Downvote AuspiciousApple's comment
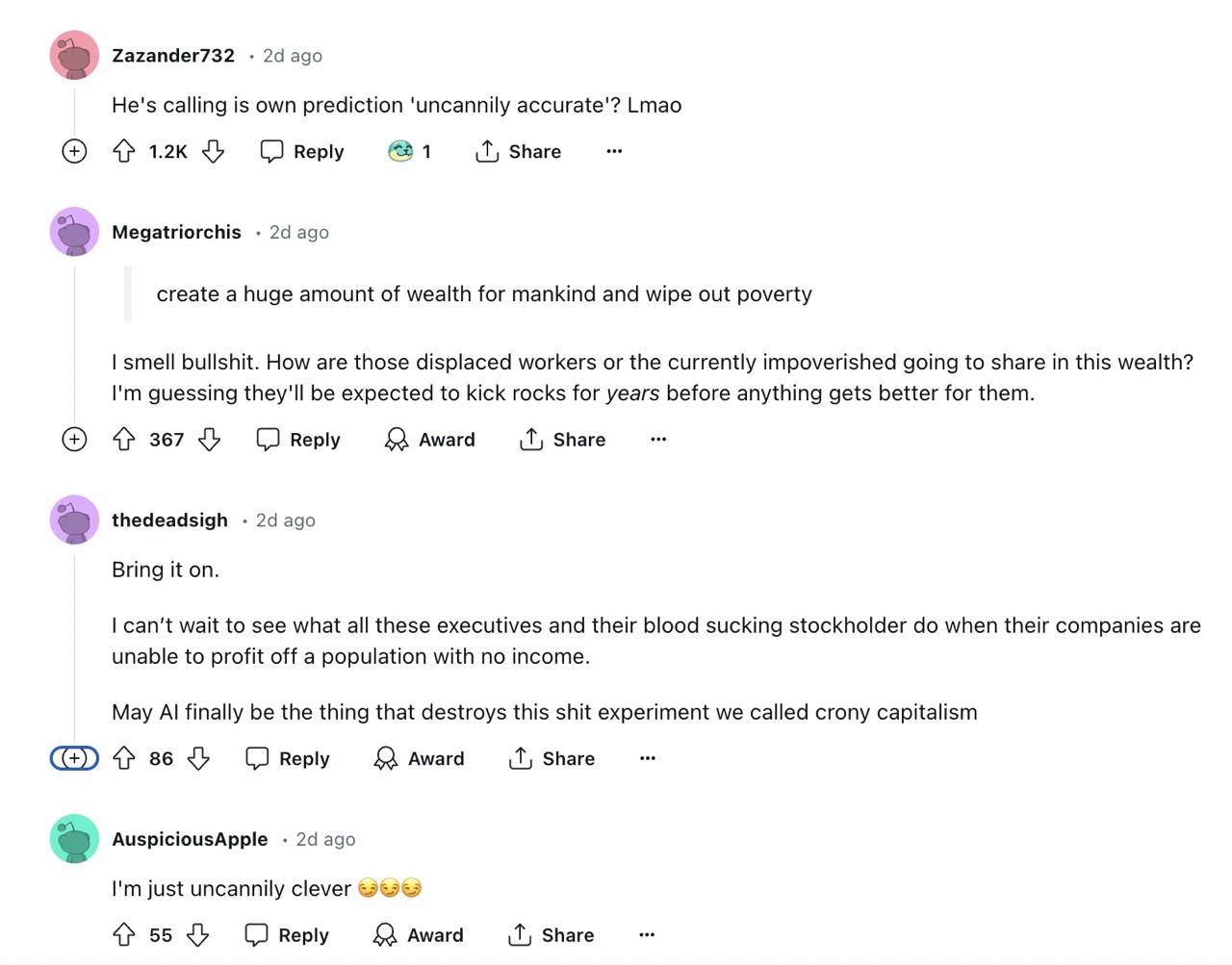Viewport: 1232px width, 965px height. pyautogui.click(x=198, y=934)
